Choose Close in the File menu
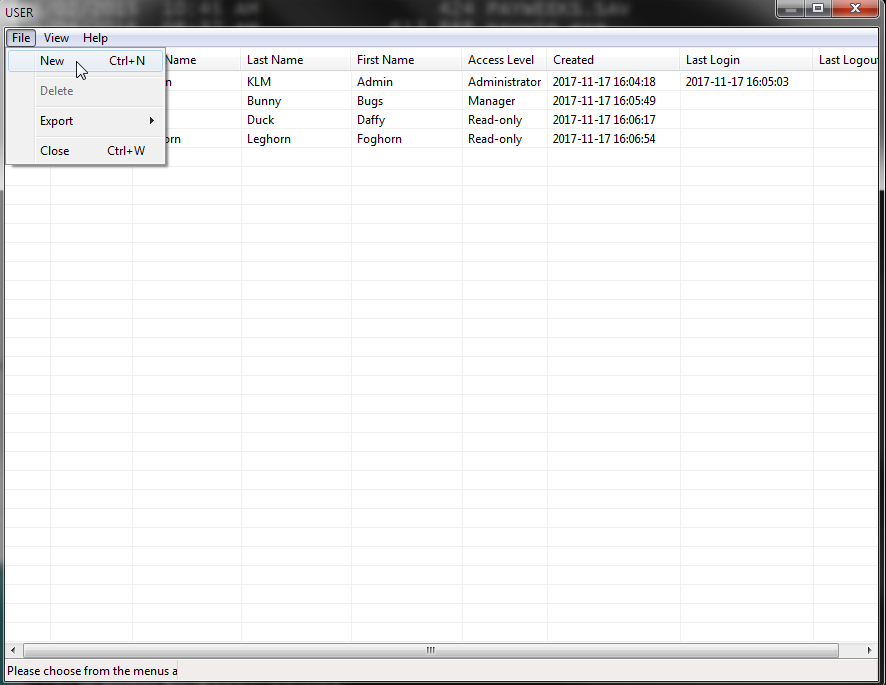The width and height of the screenshot is (886, 685). tap(86, 151)
